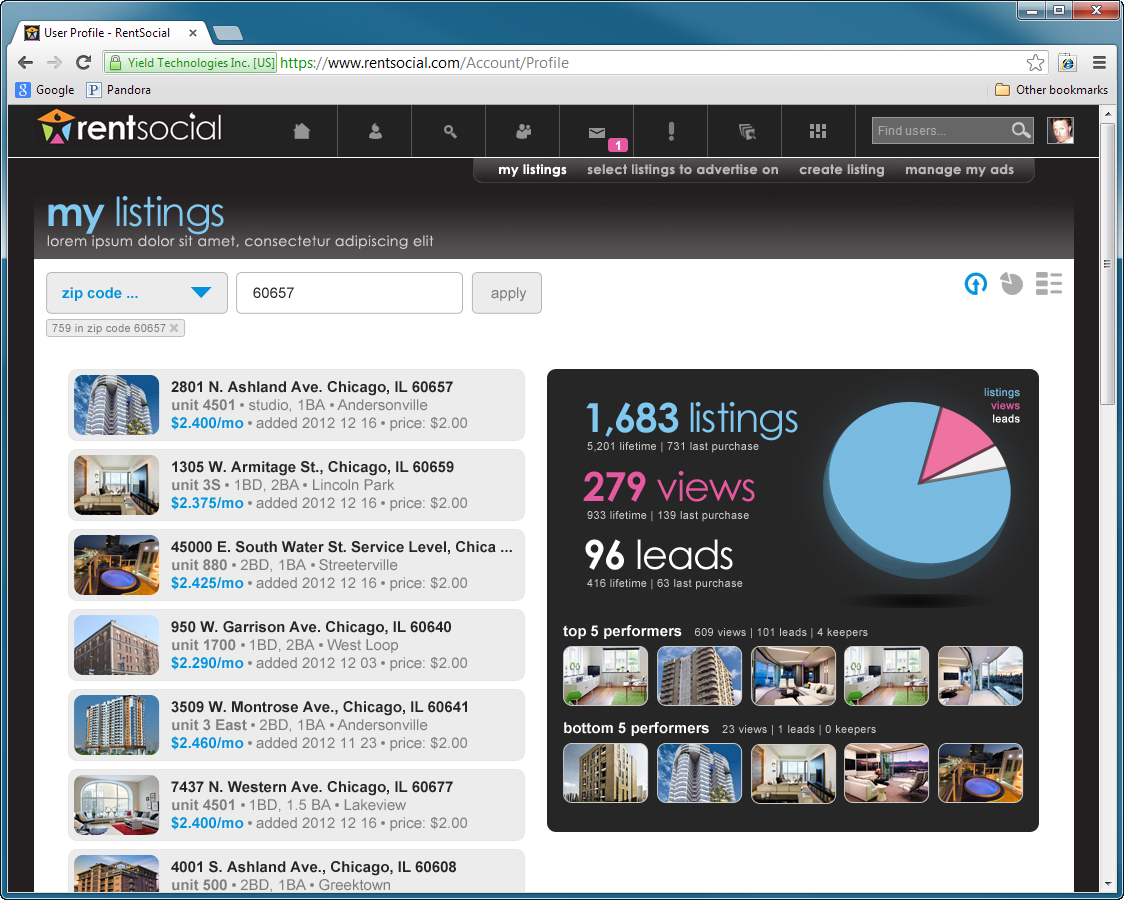Switch to pie chart view icon
Screen dimensions: 1124x900
click(x=1011, y=284)
